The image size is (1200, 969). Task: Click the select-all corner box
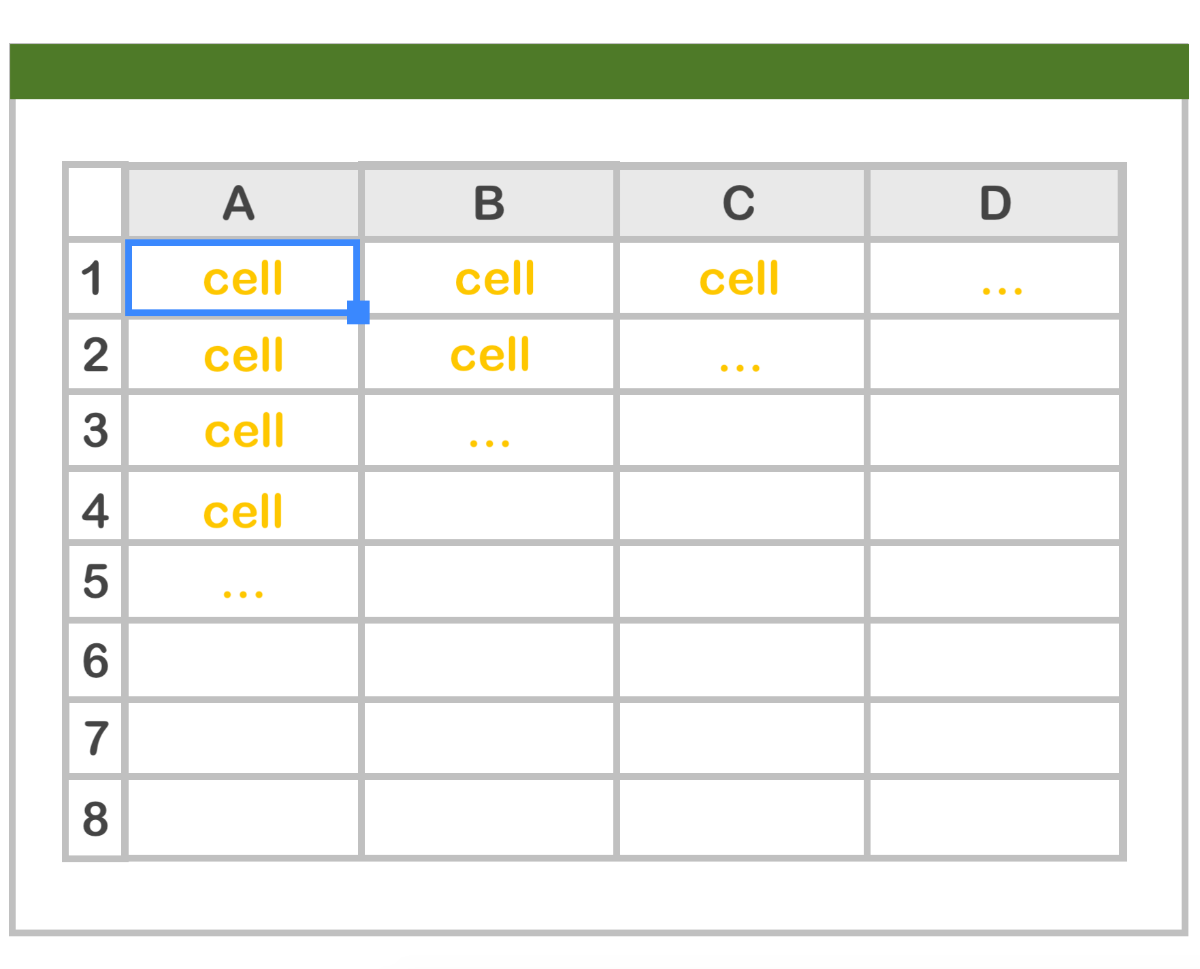tap(94, 203)
